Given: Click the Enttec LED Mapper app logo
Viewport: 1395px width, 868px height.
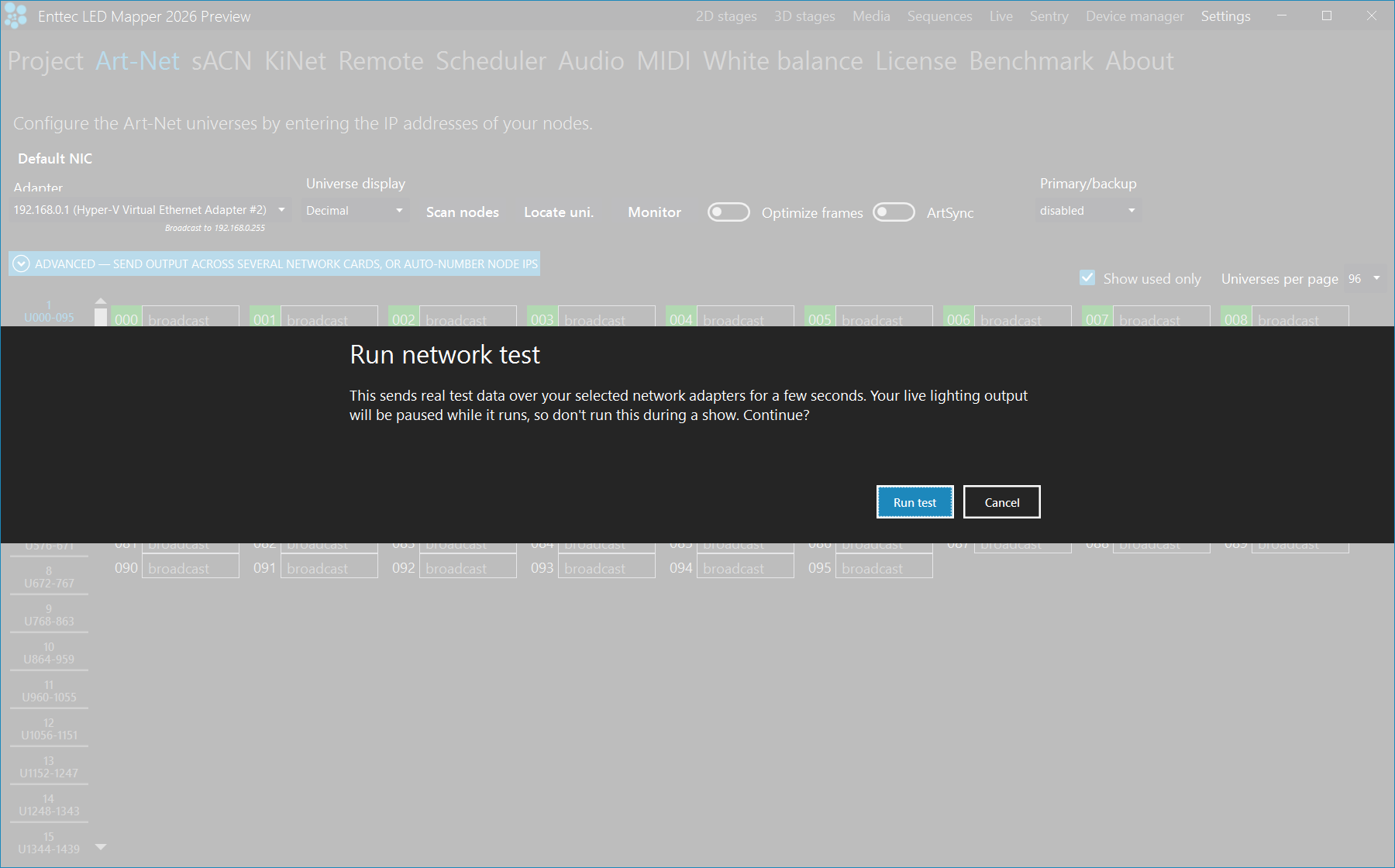Looking at the screenshot, I should click(x=15, y=15).
